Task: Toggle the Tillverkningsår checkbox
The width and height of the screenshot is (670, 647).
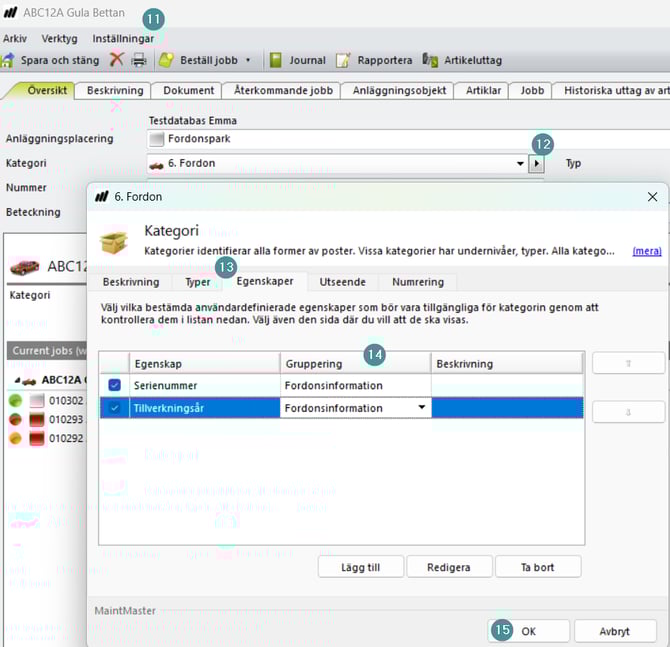Action: coord(114,408)
